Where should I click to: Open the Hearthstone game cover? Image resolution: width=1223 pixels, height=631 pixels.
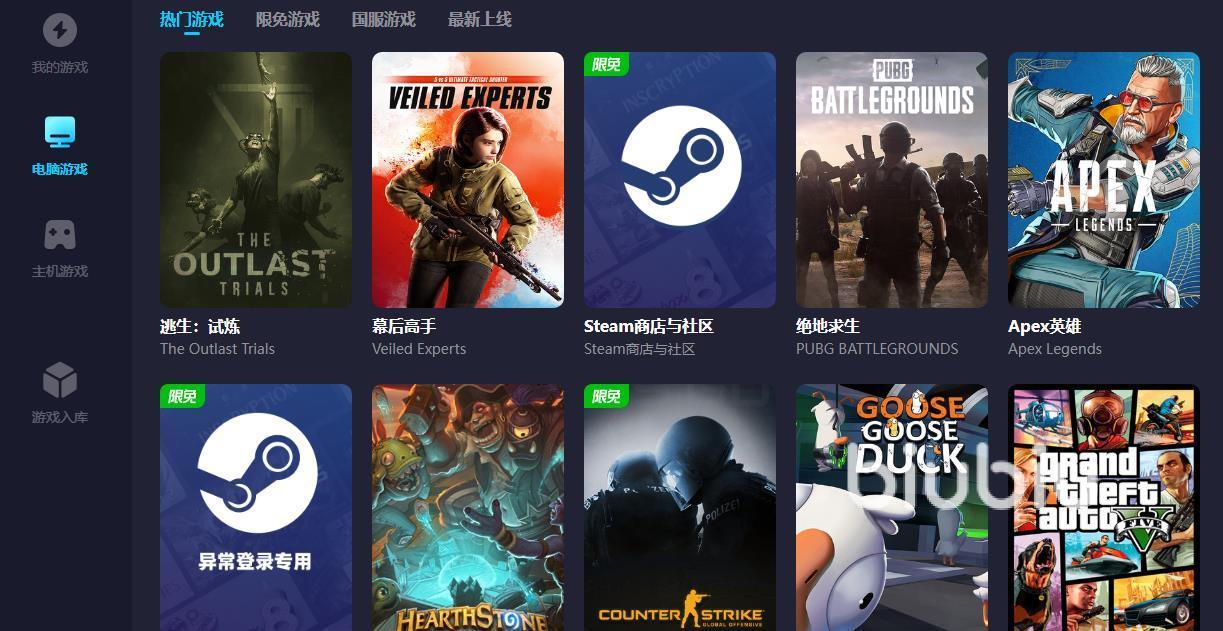(x=468, y=507)
